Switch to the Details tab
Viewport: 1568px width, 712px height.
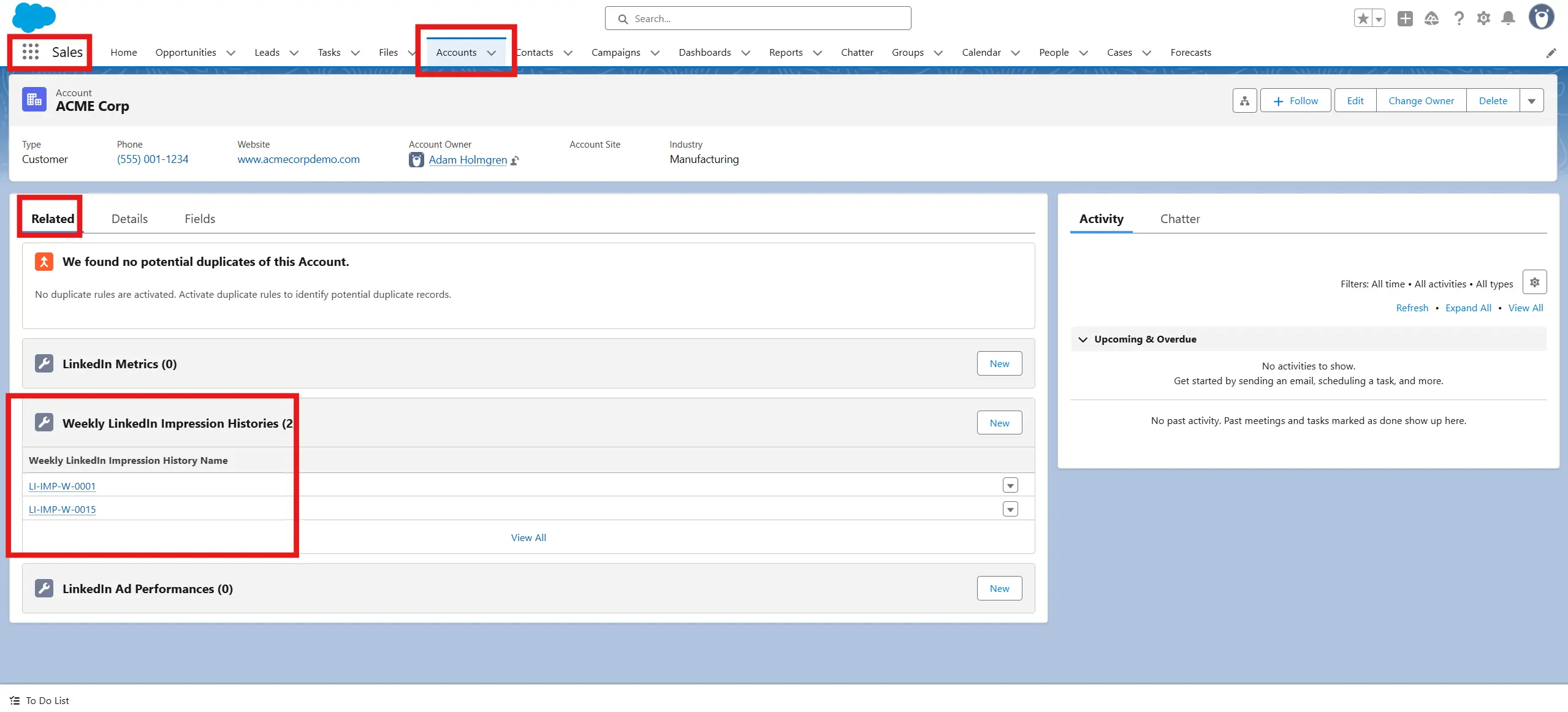129,219
